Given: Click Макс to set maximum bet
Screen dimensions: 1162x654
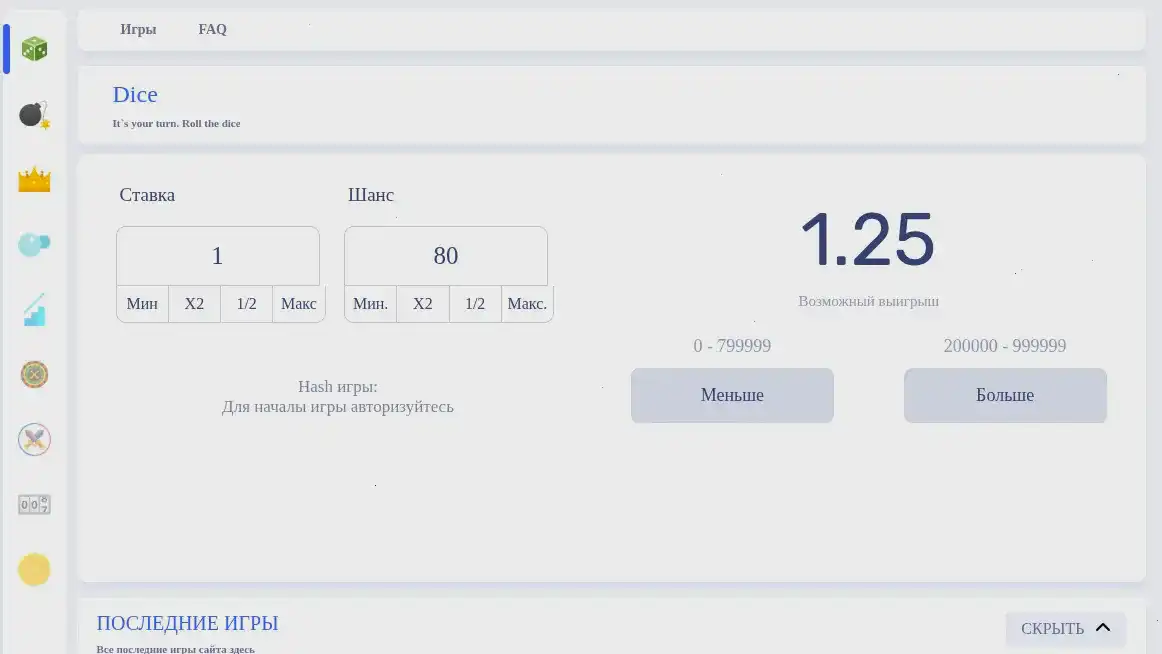Looking at the screenshot, I should click(x=298, y=303).
